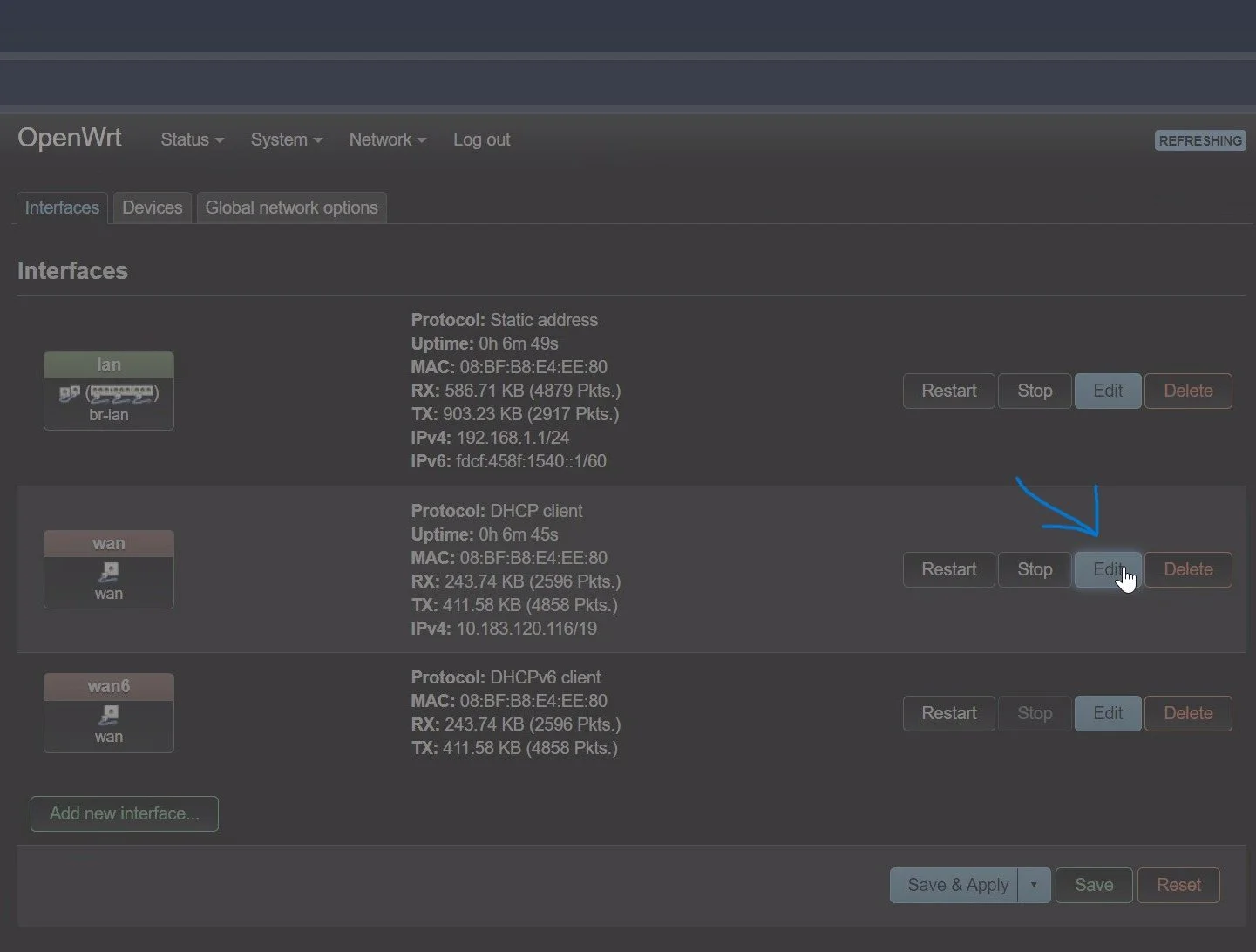Image resolution: width=1256 pixels, height=952 pixels.
Task: Stop the lan interface
Action: pos(1035,391)
